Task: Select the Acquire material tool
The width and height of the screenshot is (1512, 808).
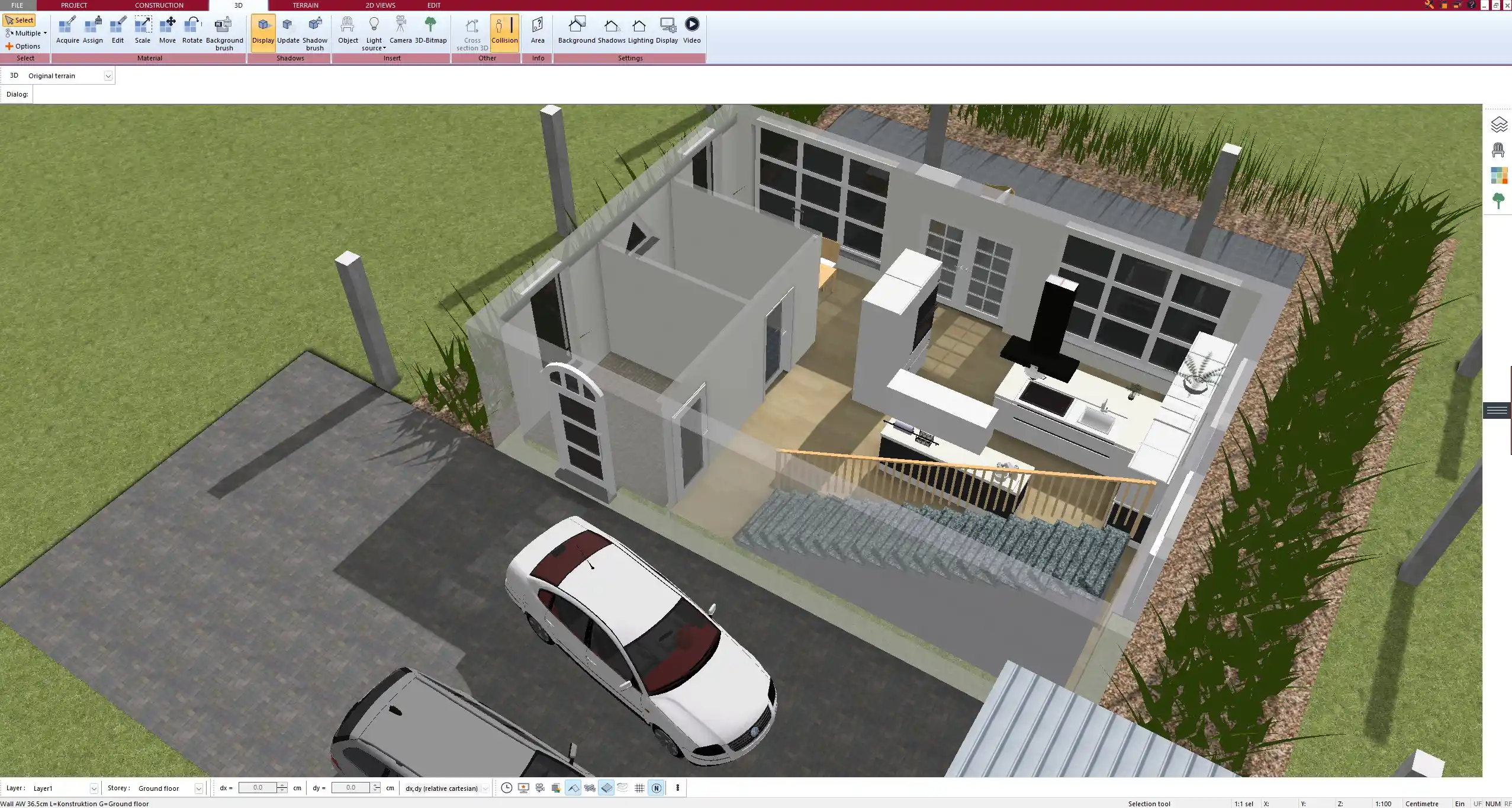Action: click(x=67, y=30)
